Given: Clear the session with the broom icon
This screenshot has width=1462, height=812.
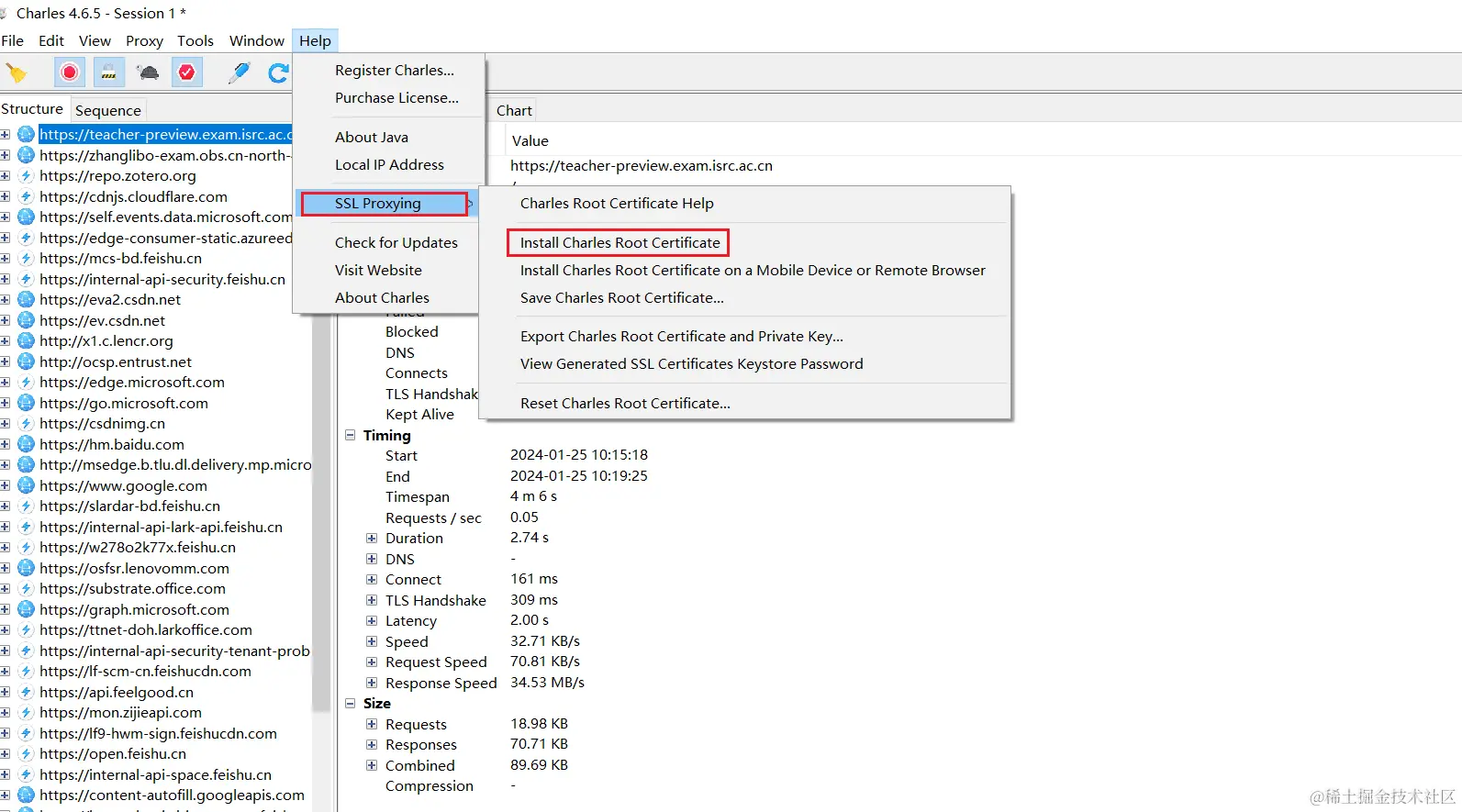Looking at the screenshot, I should coord(17,72).
